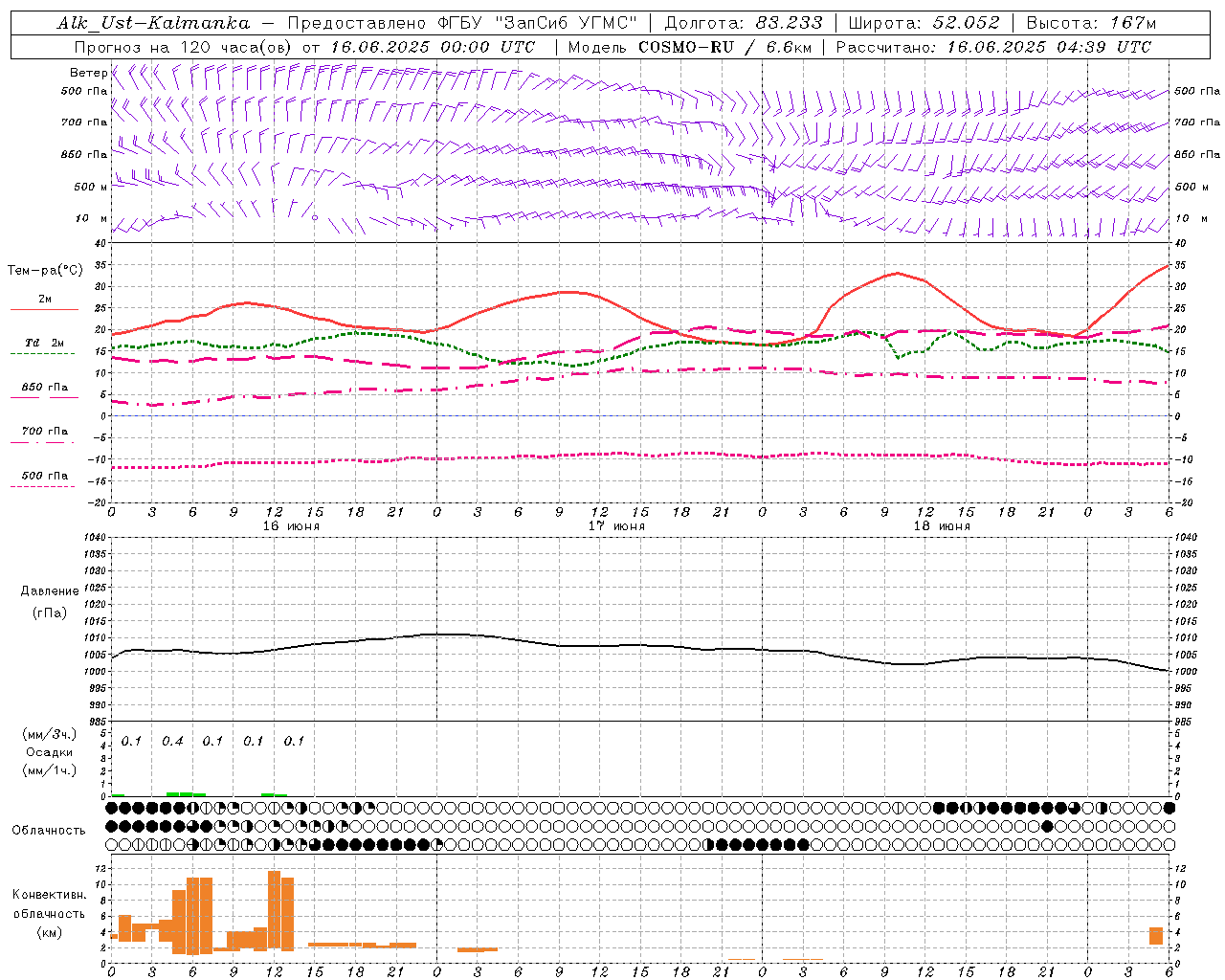
Task: Click the Модель COSMO-RU / 6.6км text
Action: click(690, 47)
